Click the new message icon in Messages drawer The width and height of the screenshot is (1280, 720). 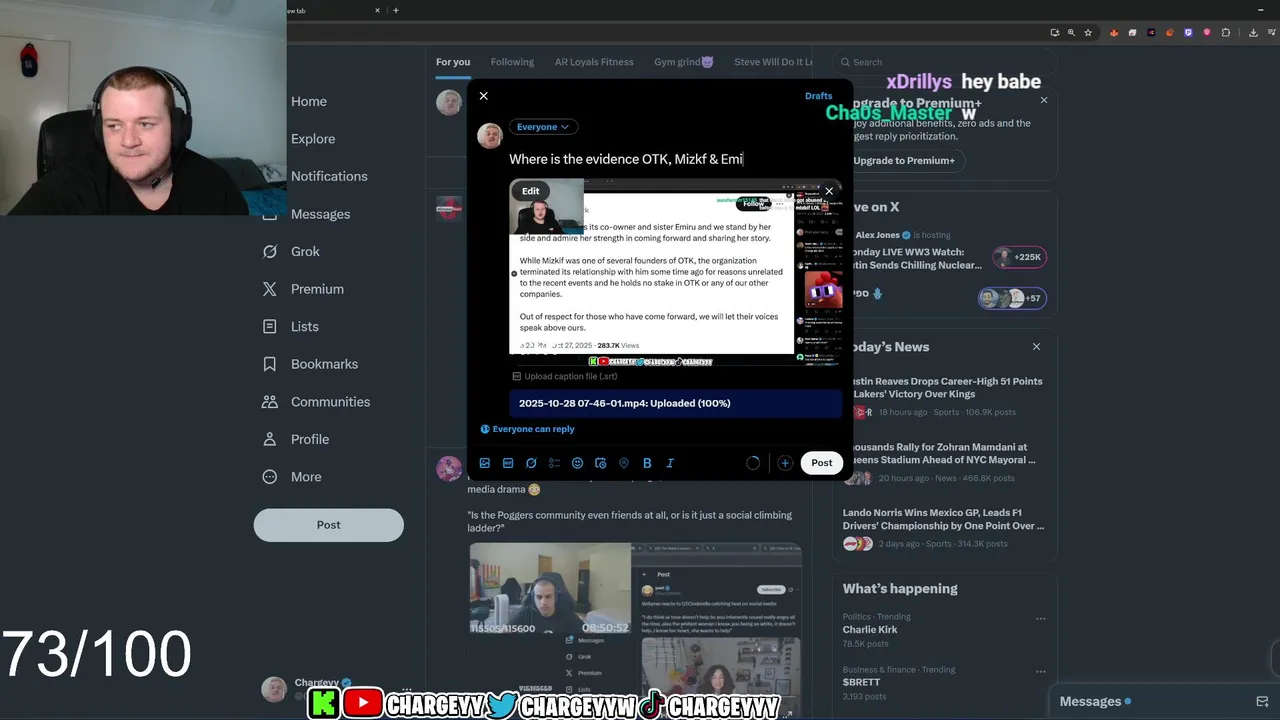1262,702
